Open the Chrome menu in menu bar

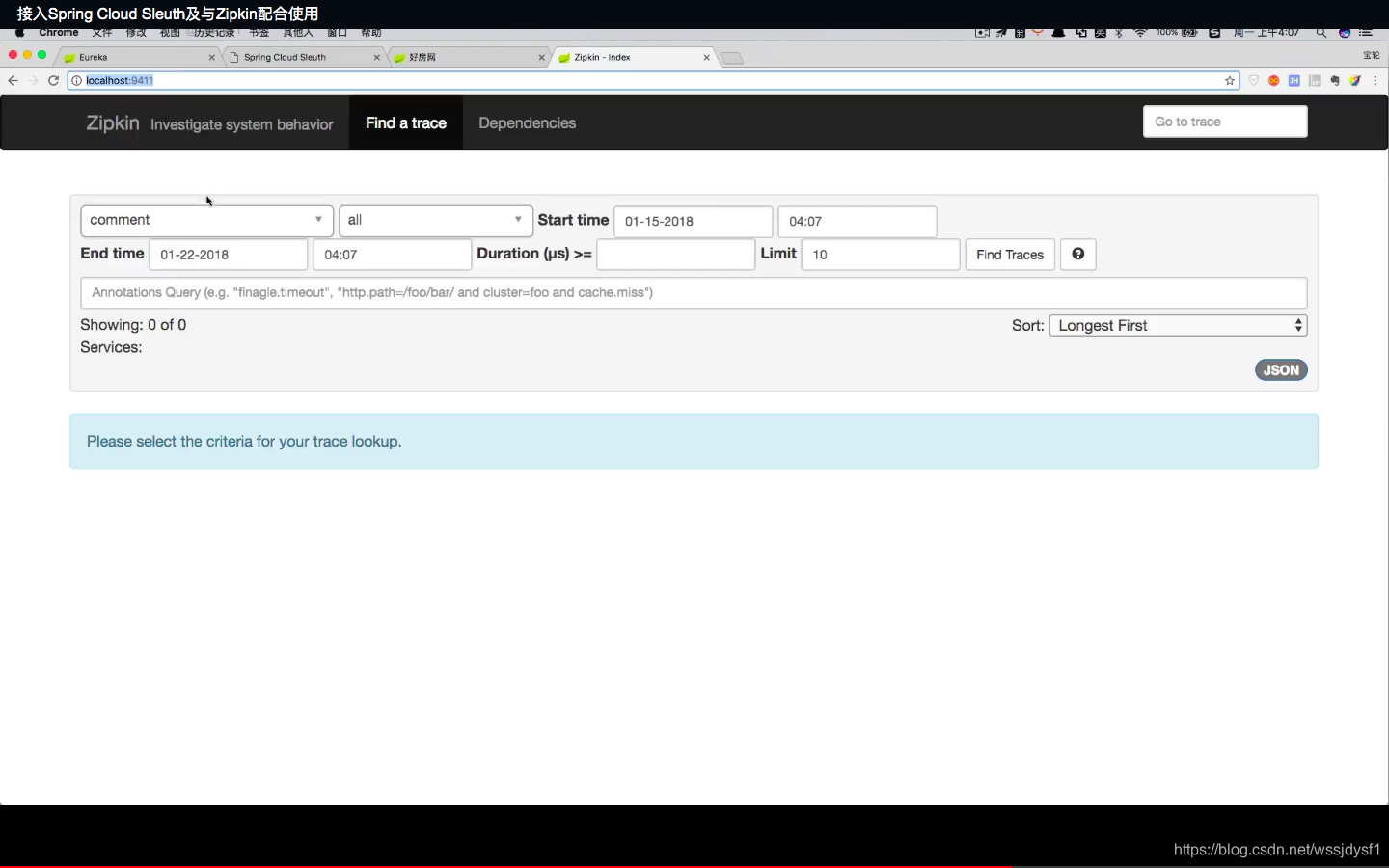pyautogui.click(x=59, y=32)
